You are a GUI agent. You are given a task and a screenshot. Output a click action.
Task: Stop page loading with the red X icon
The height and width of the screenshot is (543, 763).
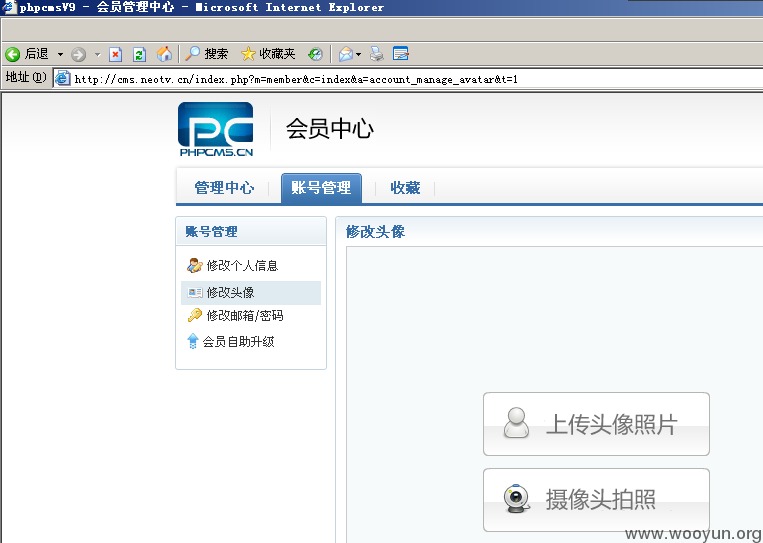click(x=115, y=54)
